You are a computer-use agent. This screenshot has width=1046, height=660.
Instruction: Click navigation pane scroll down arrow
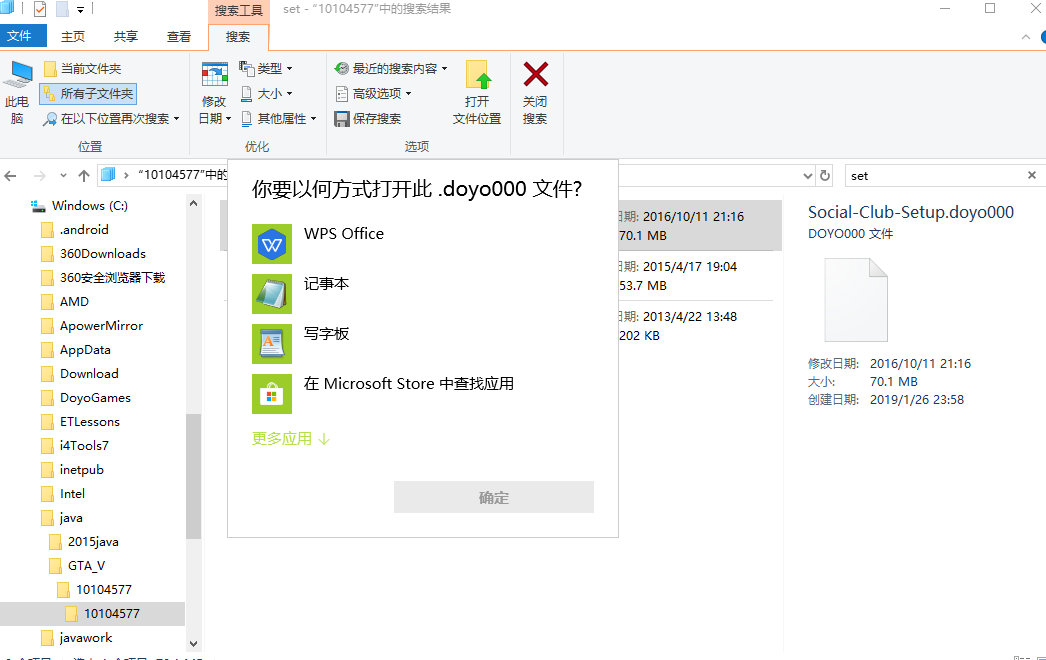click(x=193, y=644)
